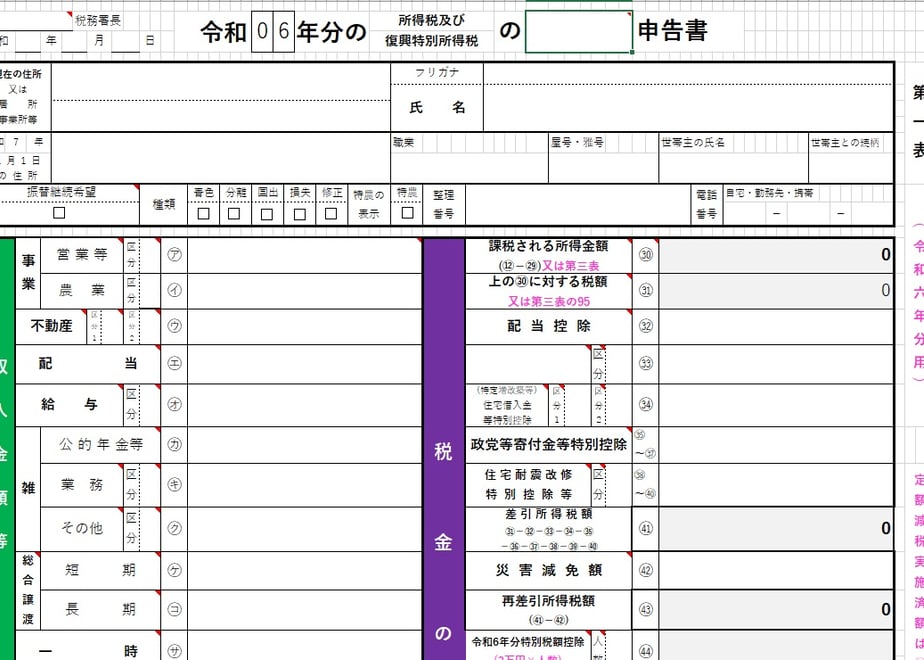Select the 住宅耐震改修特別控除等 amount cell
Viewport: 924px width, 660px height.
pyautogui.click(x=776, y=485)
